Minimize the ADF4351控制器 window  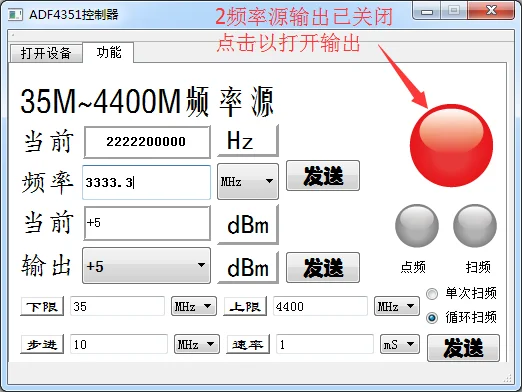click(x=427, y=11)
